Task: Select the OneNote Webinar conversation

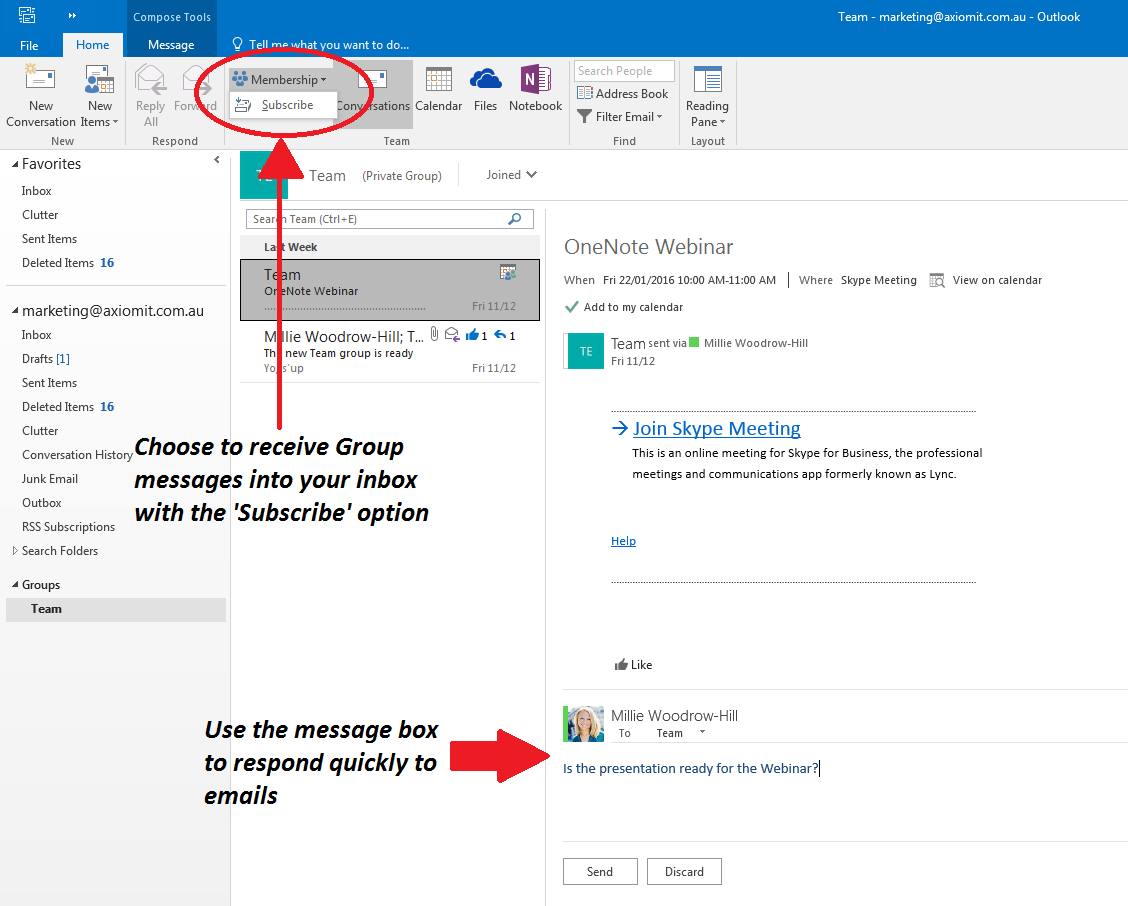Action: point(390,289)
